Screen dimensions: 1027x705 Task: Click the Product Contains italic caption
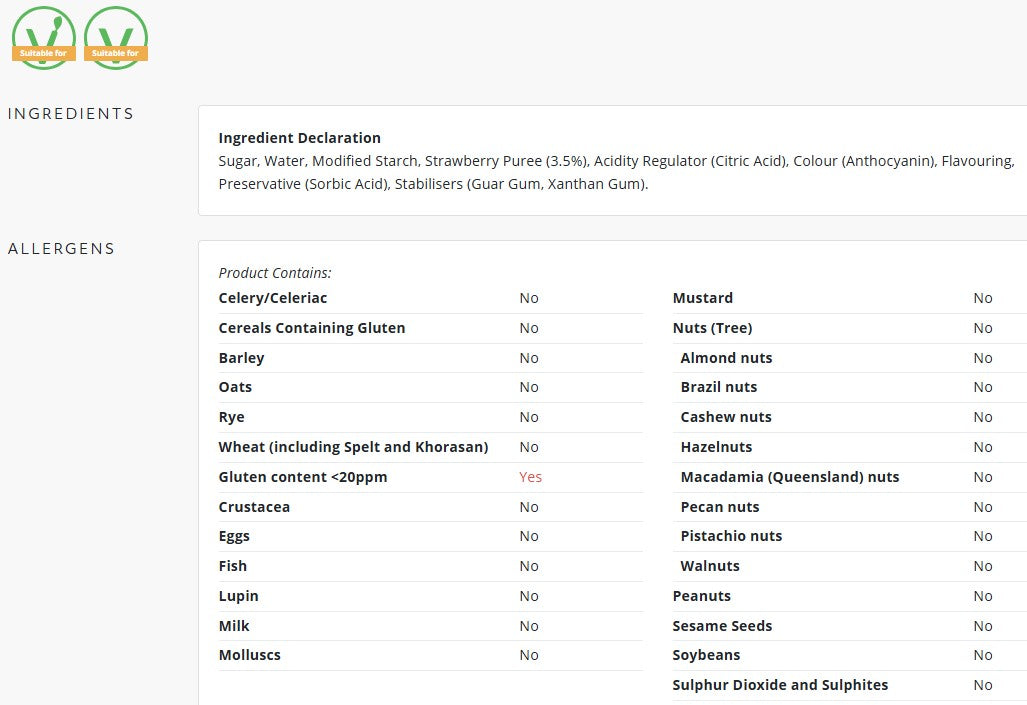pyautogui.click(x=275, y=273)
